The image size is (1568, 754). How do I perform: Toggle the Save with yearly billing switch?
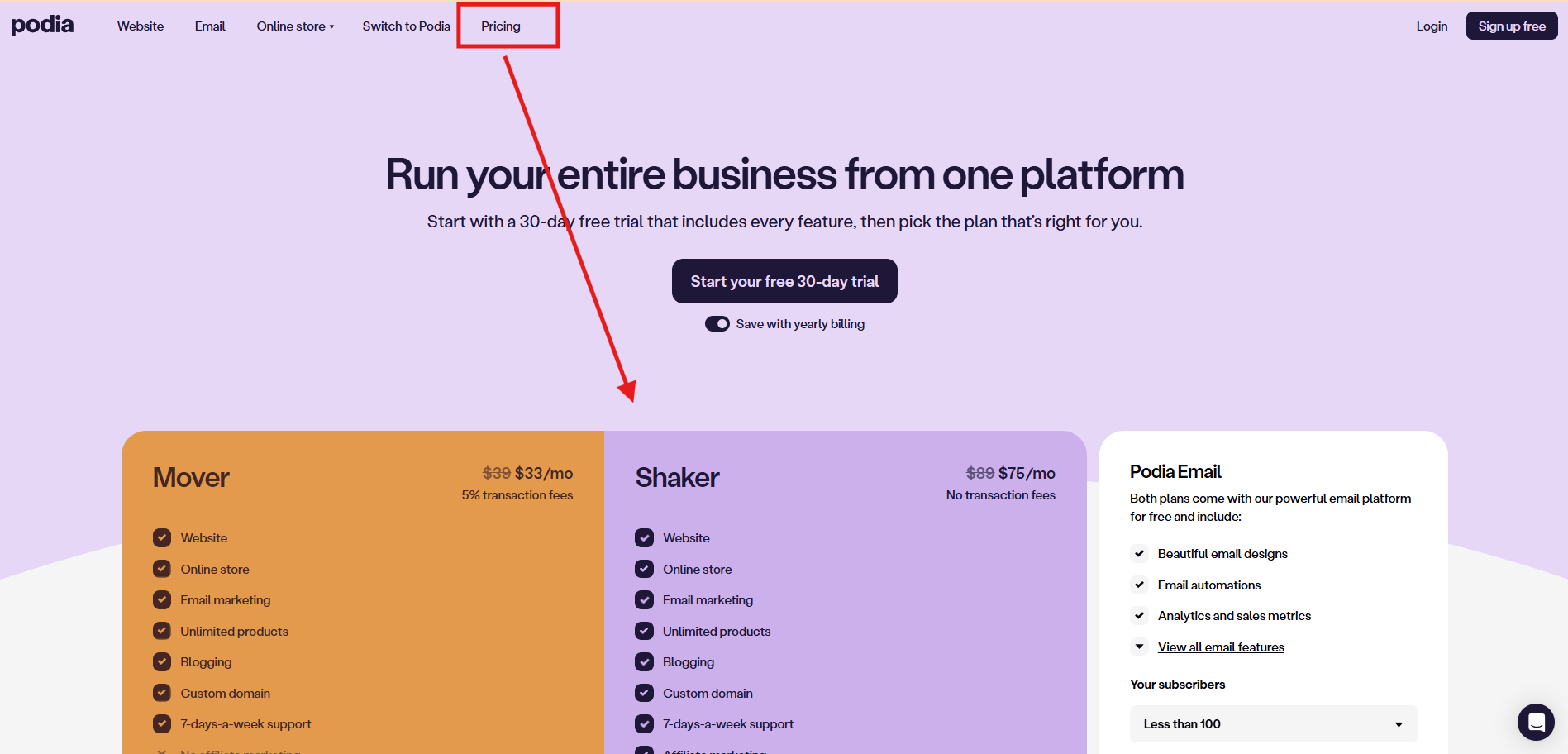(717, 324)
